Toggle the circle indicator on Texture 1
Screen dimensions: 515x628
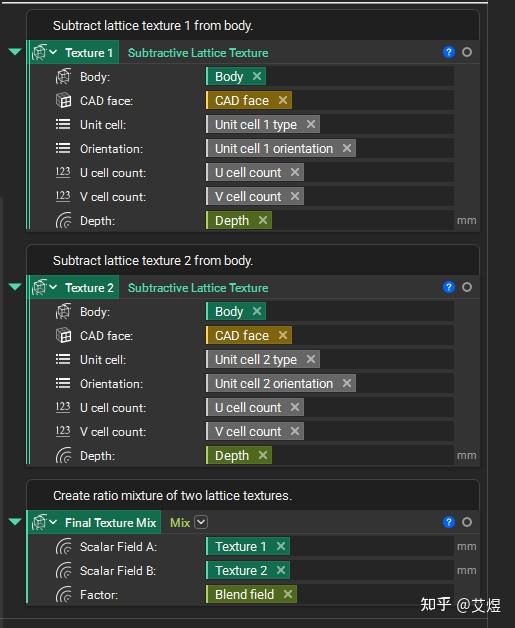tap(467, 52)
